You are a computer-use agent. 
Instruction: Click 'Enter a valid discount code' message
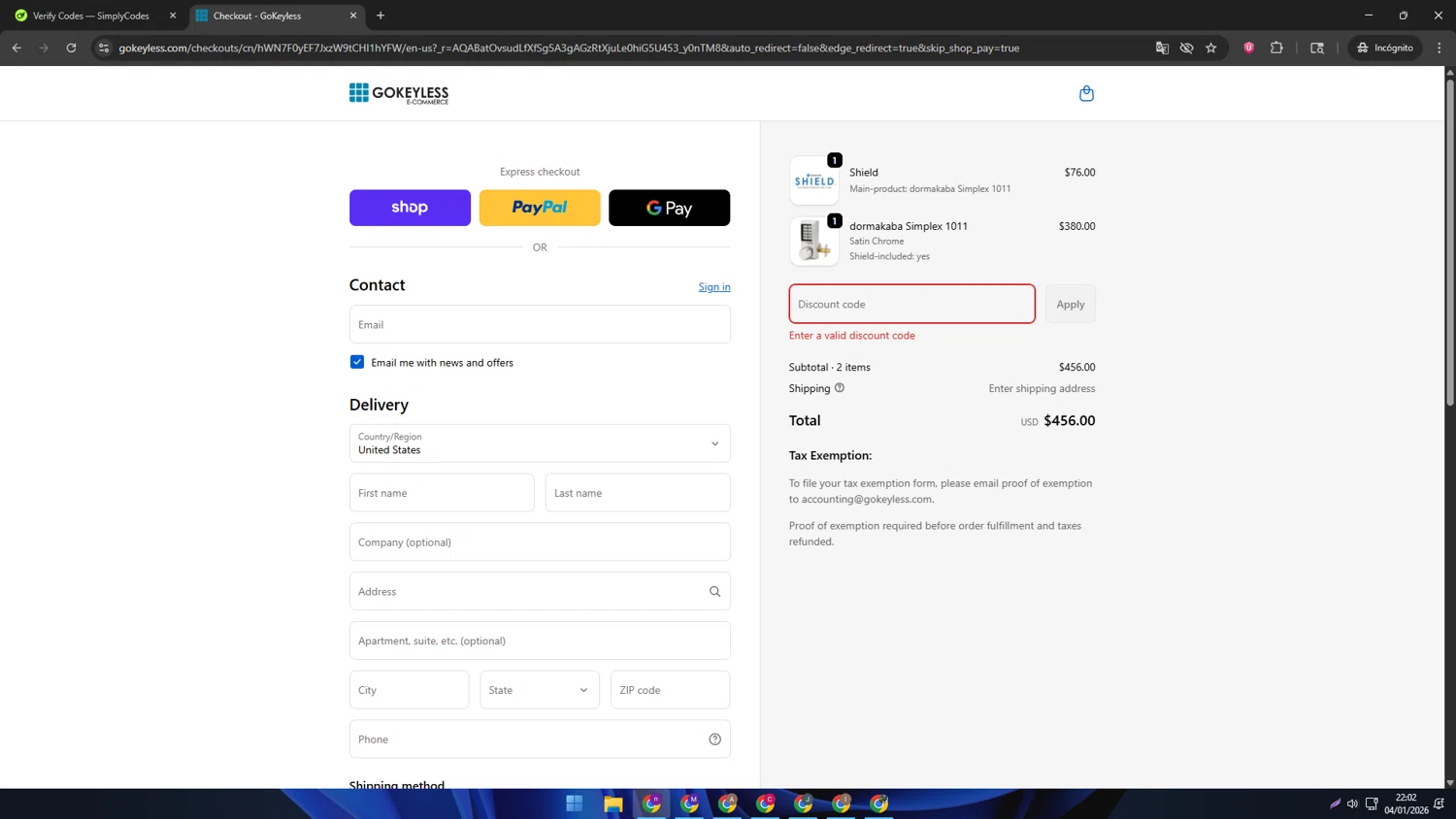(852, 336)
